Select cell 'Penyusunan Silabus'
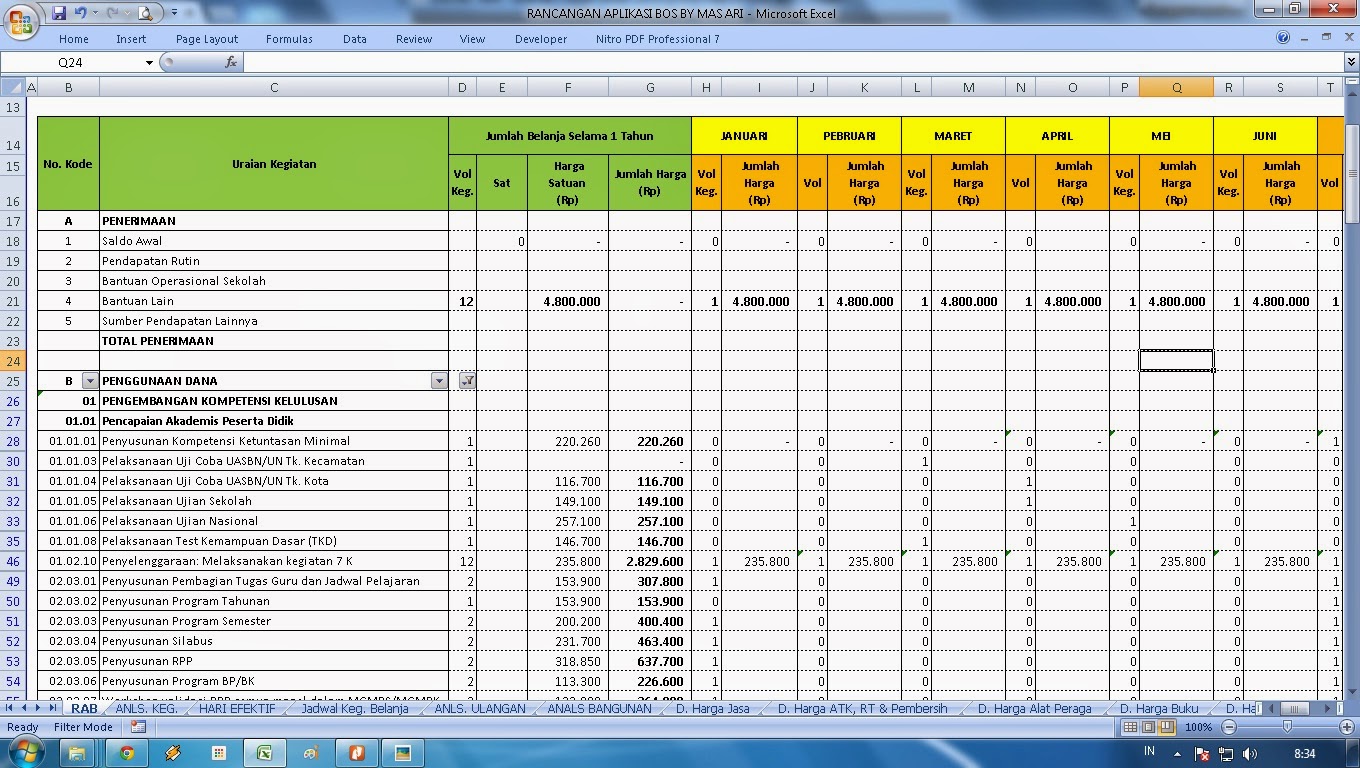The image size is (1360, 768). tap(274, 641)
